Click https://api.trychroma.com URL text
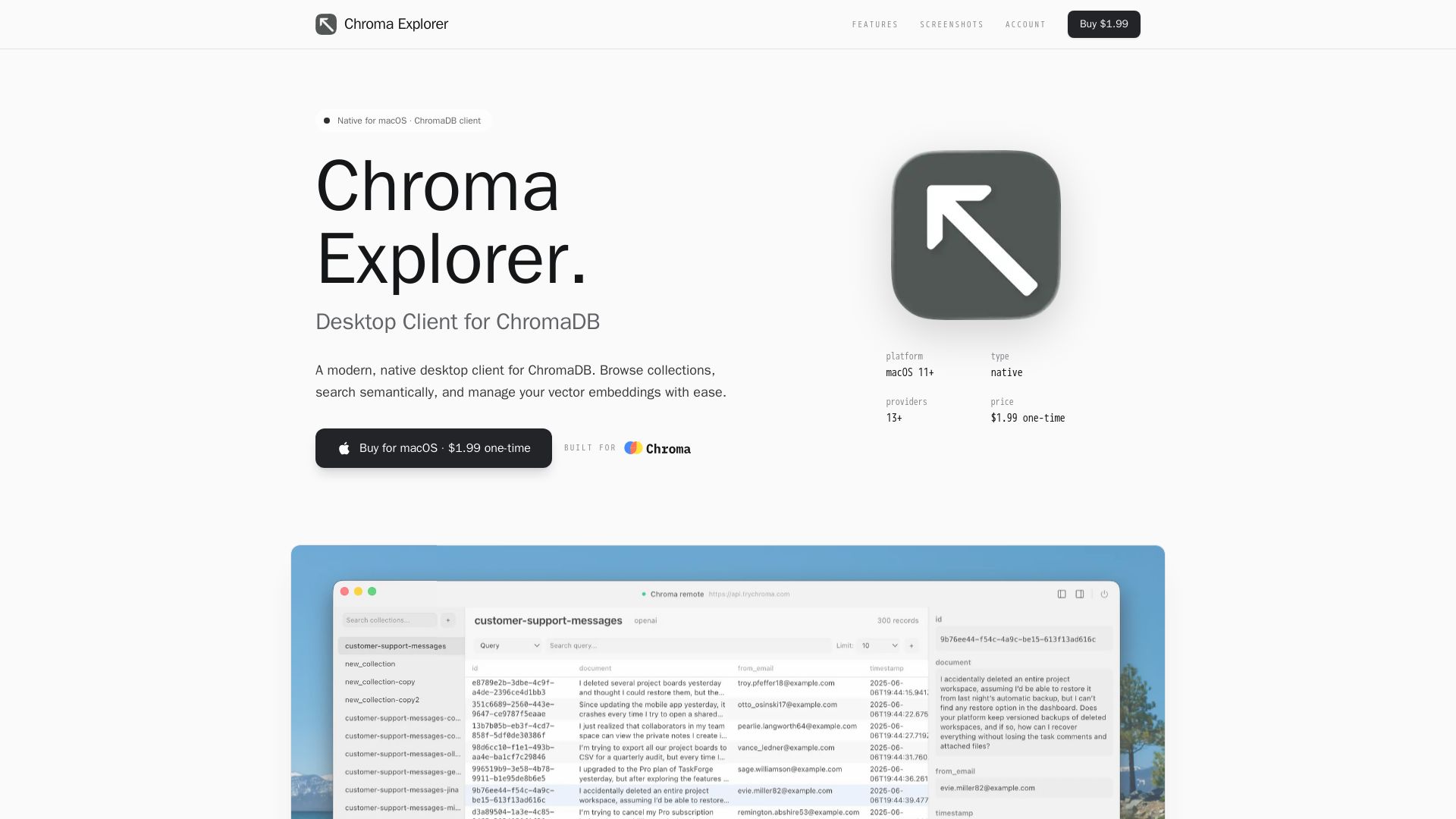The height and width of the screenshot is (819, 1456). click(x=749, y=595)
